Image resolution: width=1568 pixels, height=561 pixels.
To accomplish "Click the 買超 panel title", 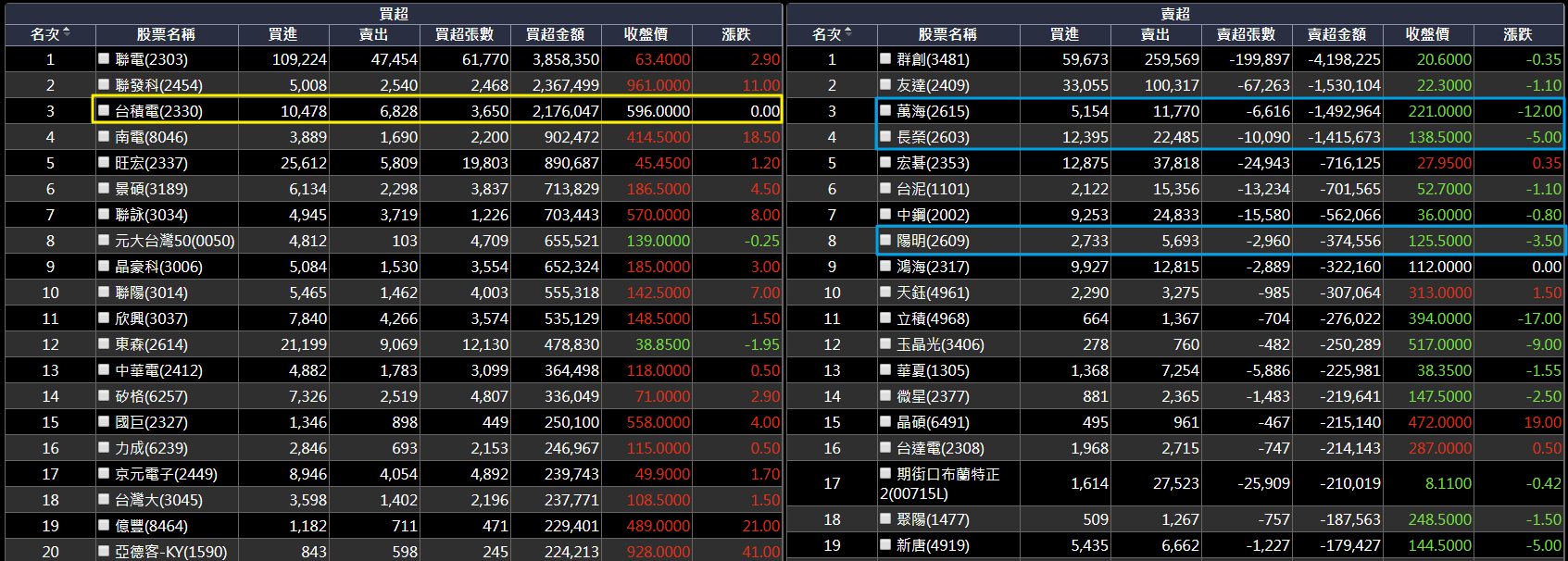I will pos(394,13).
